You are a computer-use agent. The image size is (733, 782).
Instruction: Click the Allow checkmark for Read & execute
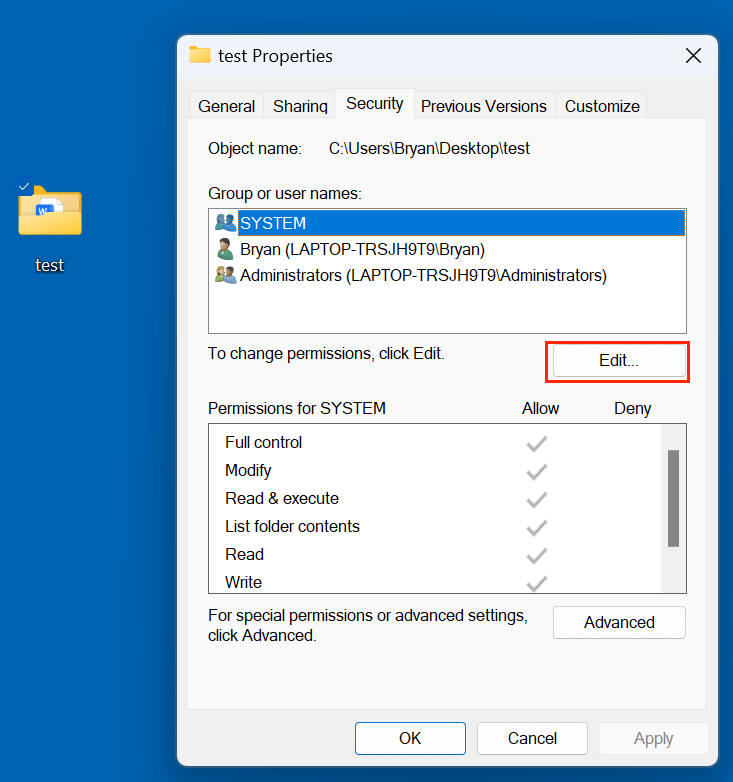(537, 499)
